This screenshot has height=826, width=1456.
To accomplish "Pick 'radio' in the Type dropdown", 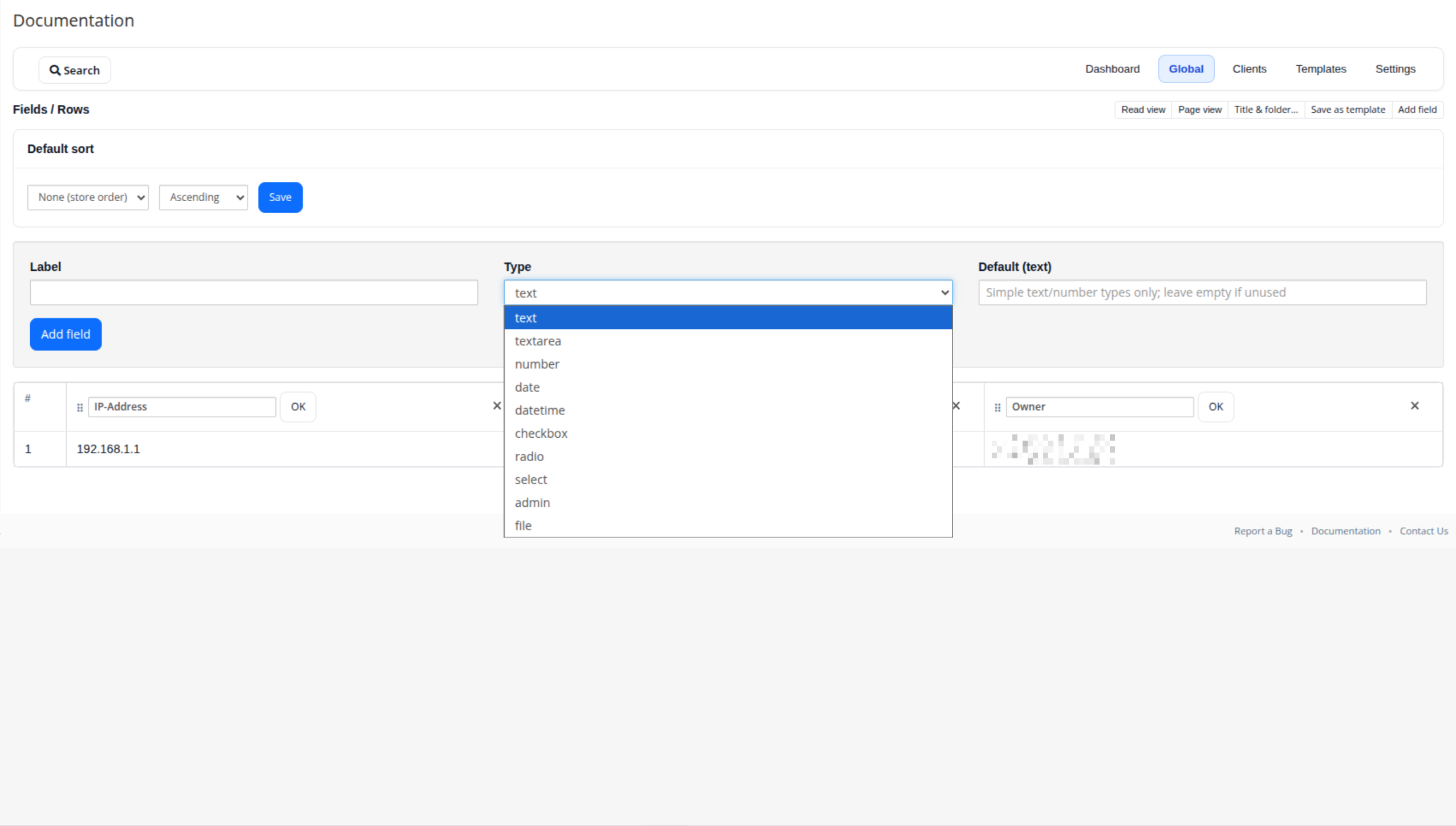I will pyautogui.click(x=529, y=457).
